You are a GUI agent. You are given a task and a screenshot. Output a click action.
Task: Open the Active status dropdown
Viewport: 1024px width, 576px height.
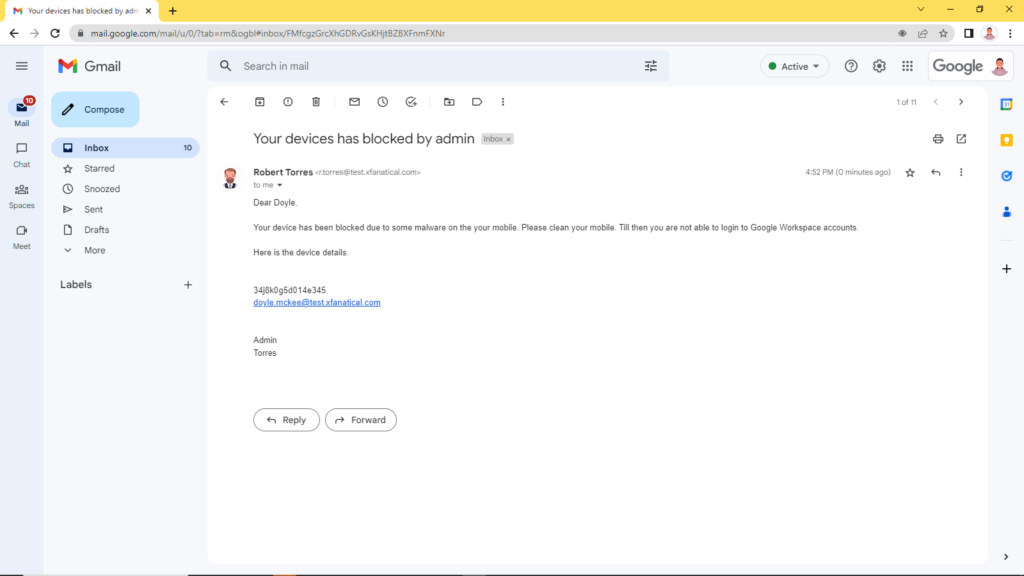coord(794,65)
